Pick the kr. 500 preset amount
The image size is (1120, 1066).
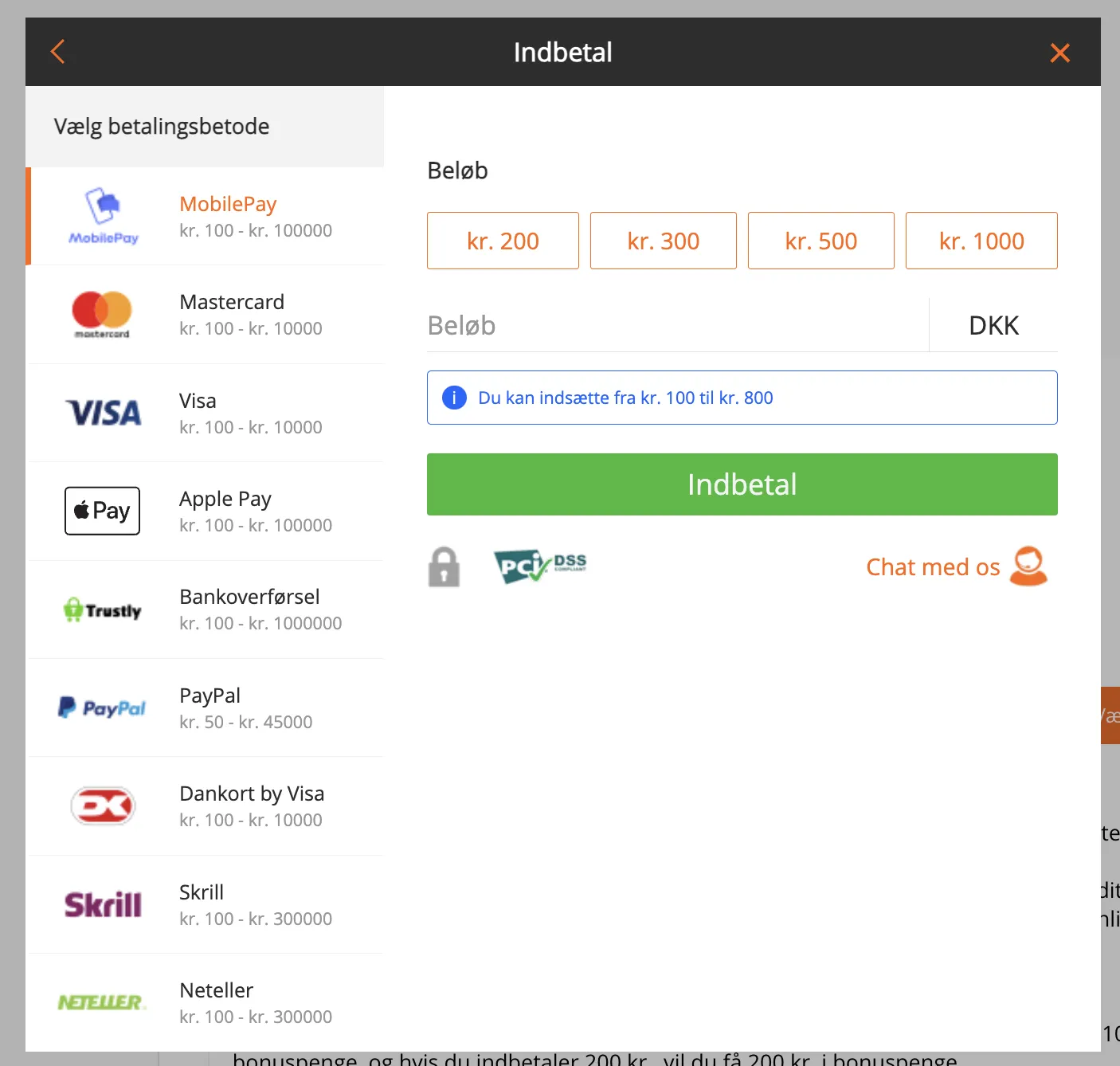[x=820, y=241]
